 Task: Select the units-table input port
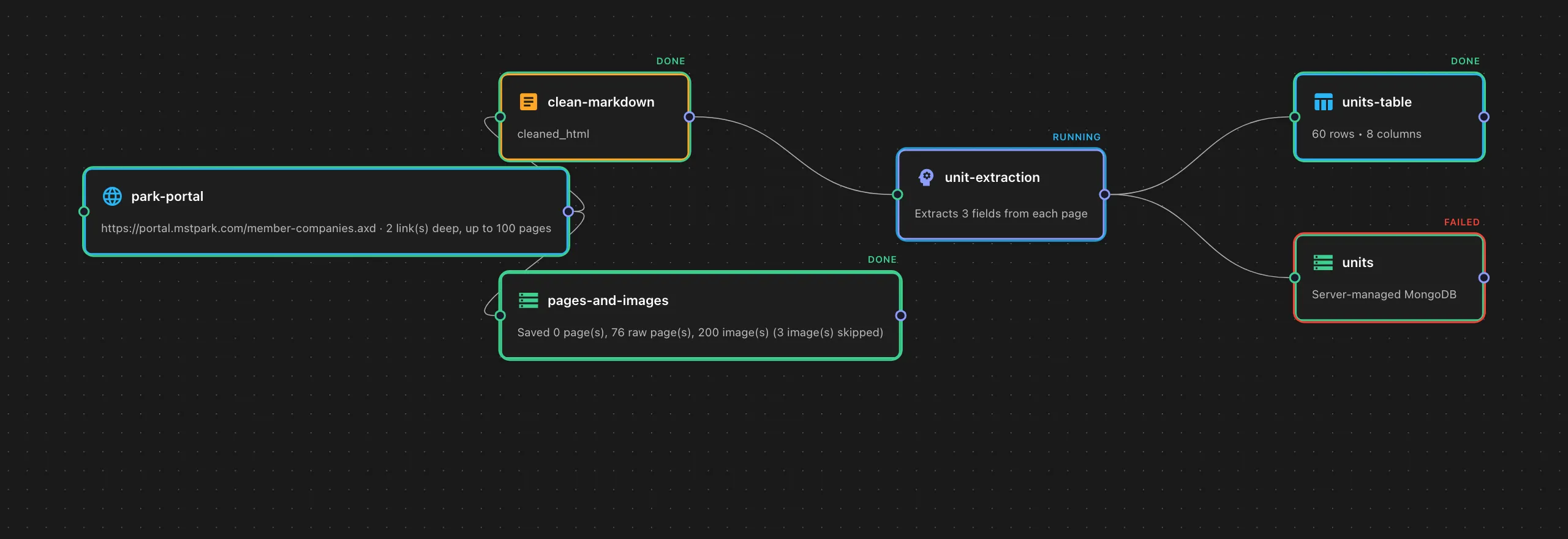click(x=1295, y=117)
